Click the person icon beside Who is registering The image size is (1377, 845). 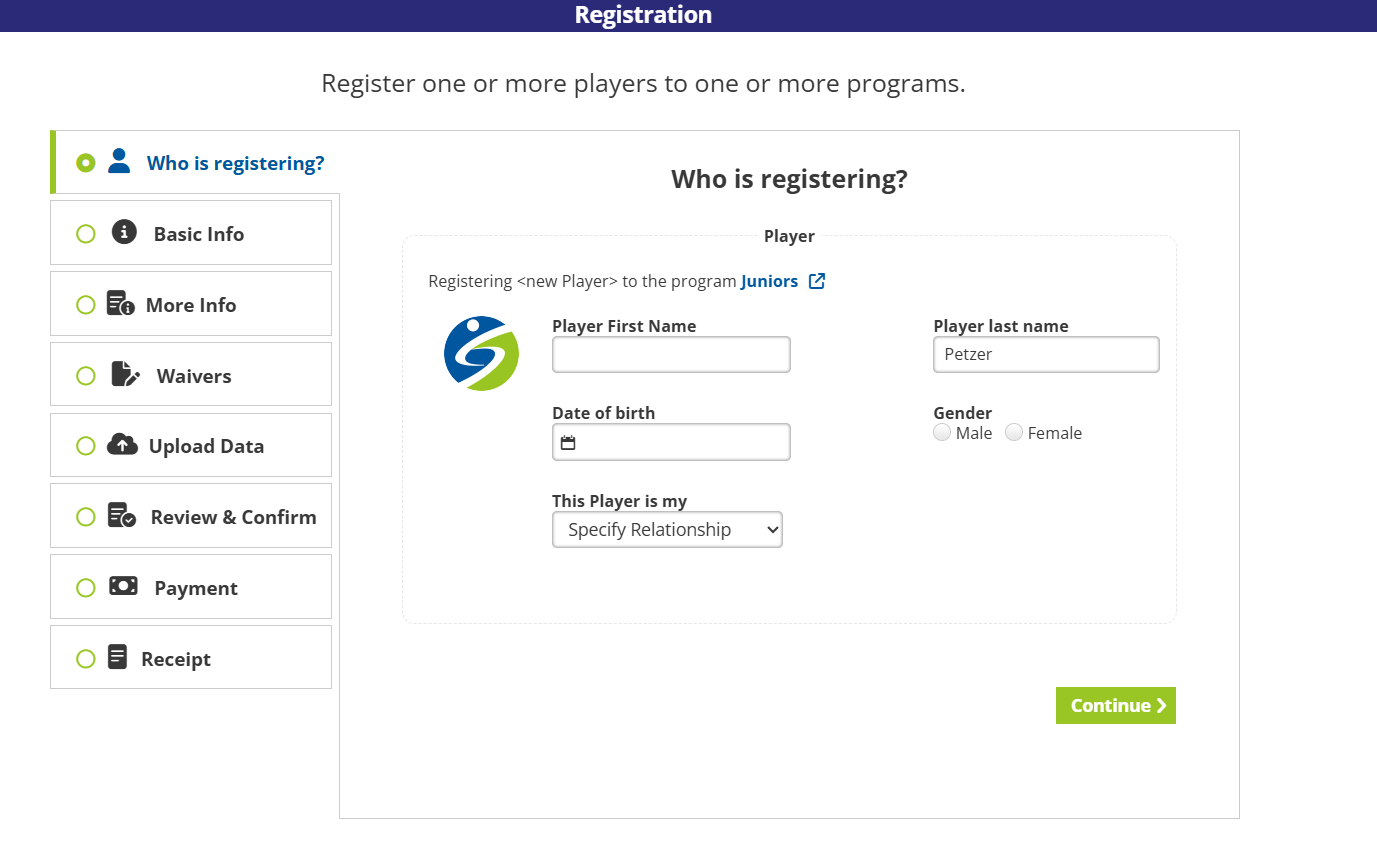pos(119,161)
